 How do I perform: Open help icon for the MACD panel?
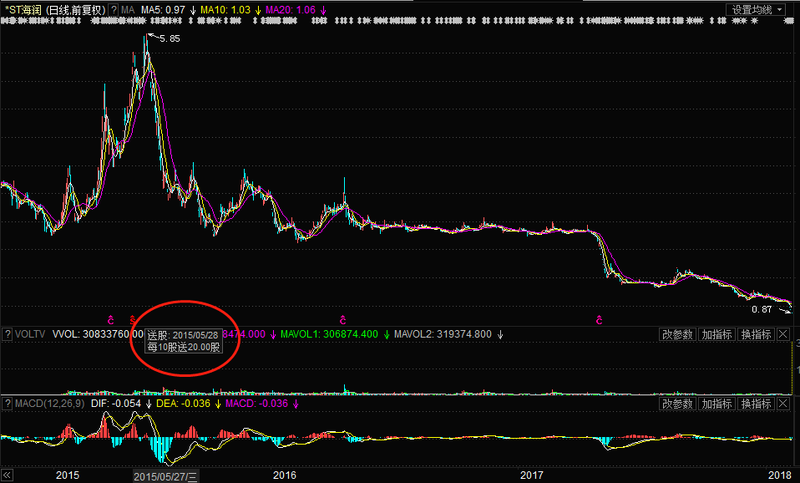click(x=7, y=404)
